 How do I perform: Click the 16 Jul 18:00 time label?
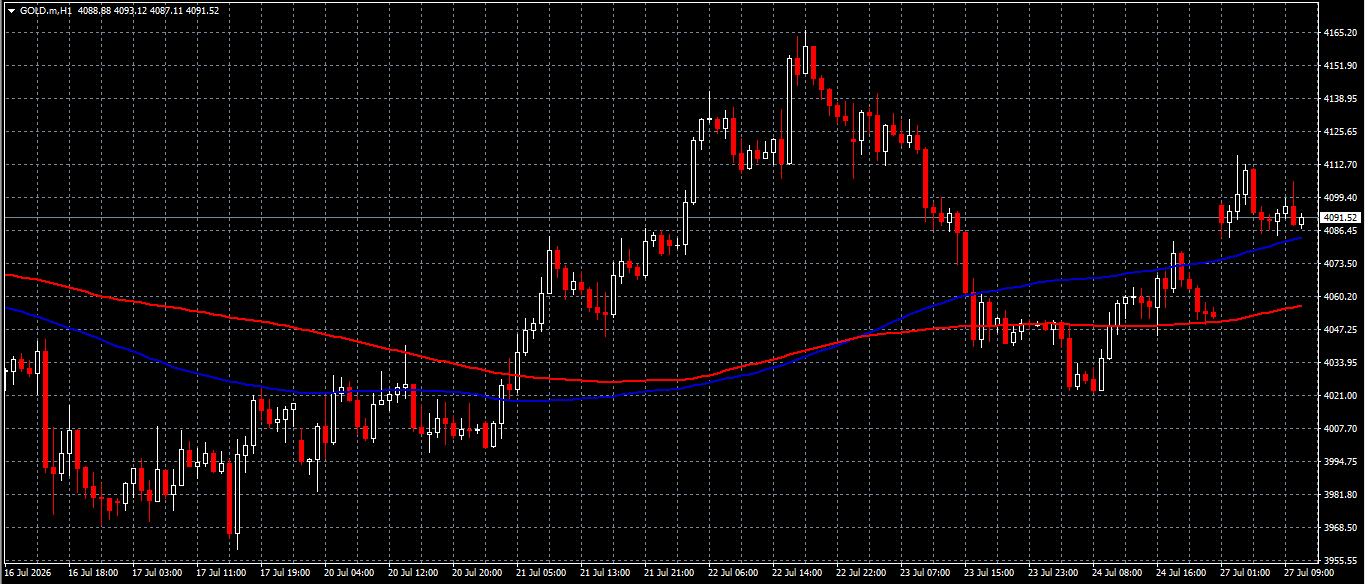[93, 574]
